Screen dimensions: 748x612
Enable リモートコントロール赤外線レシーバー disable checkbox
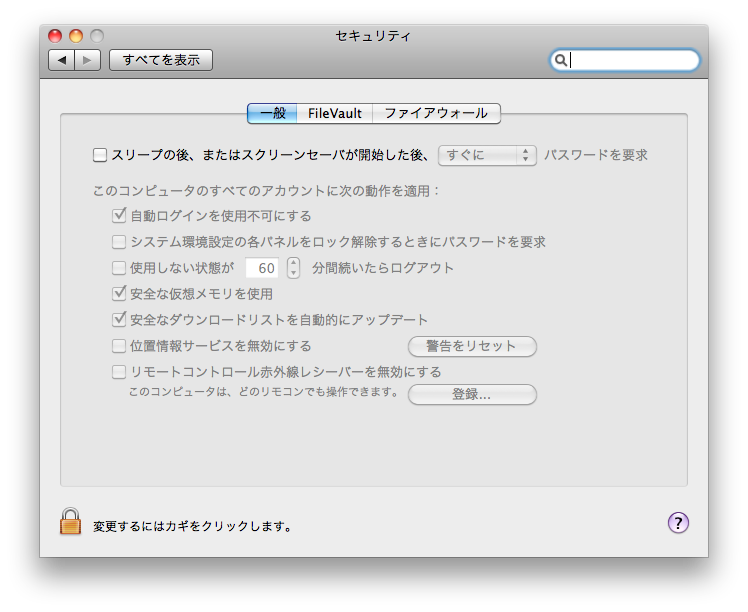pos(119,372)
